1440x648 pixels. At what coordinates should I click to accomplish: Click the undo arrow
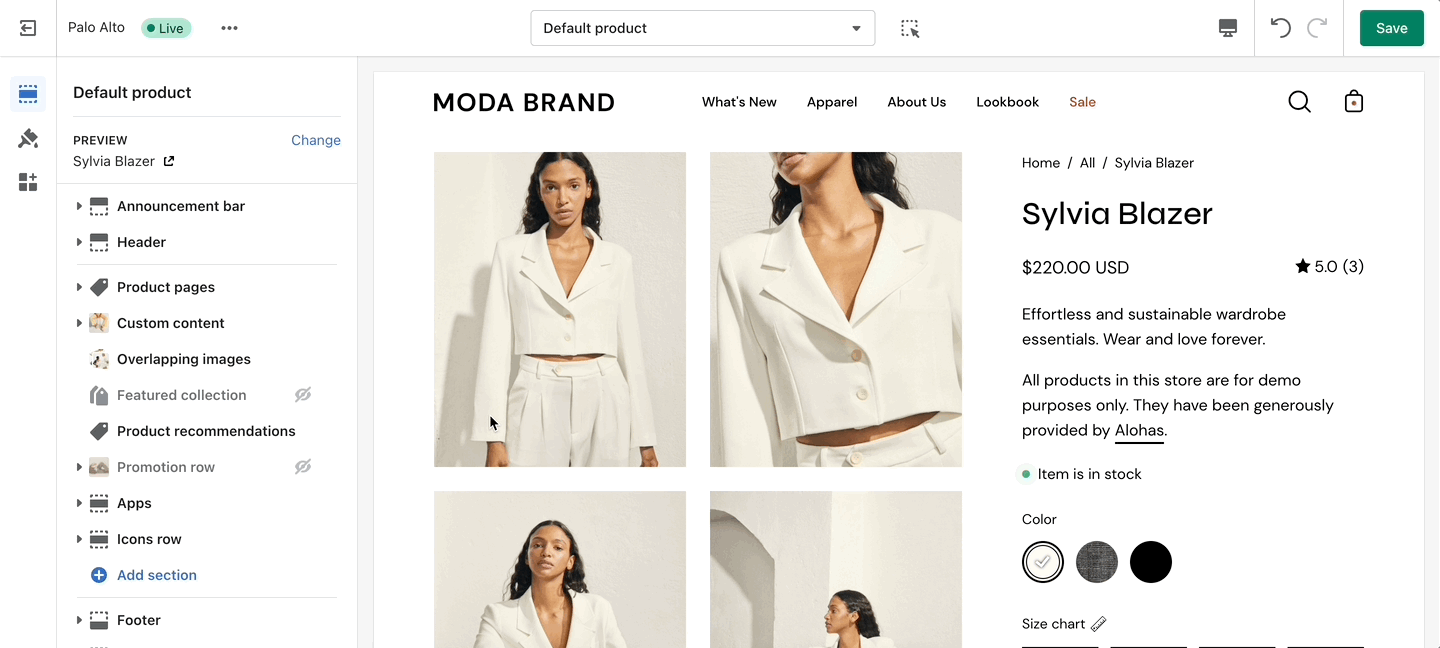1280,28
